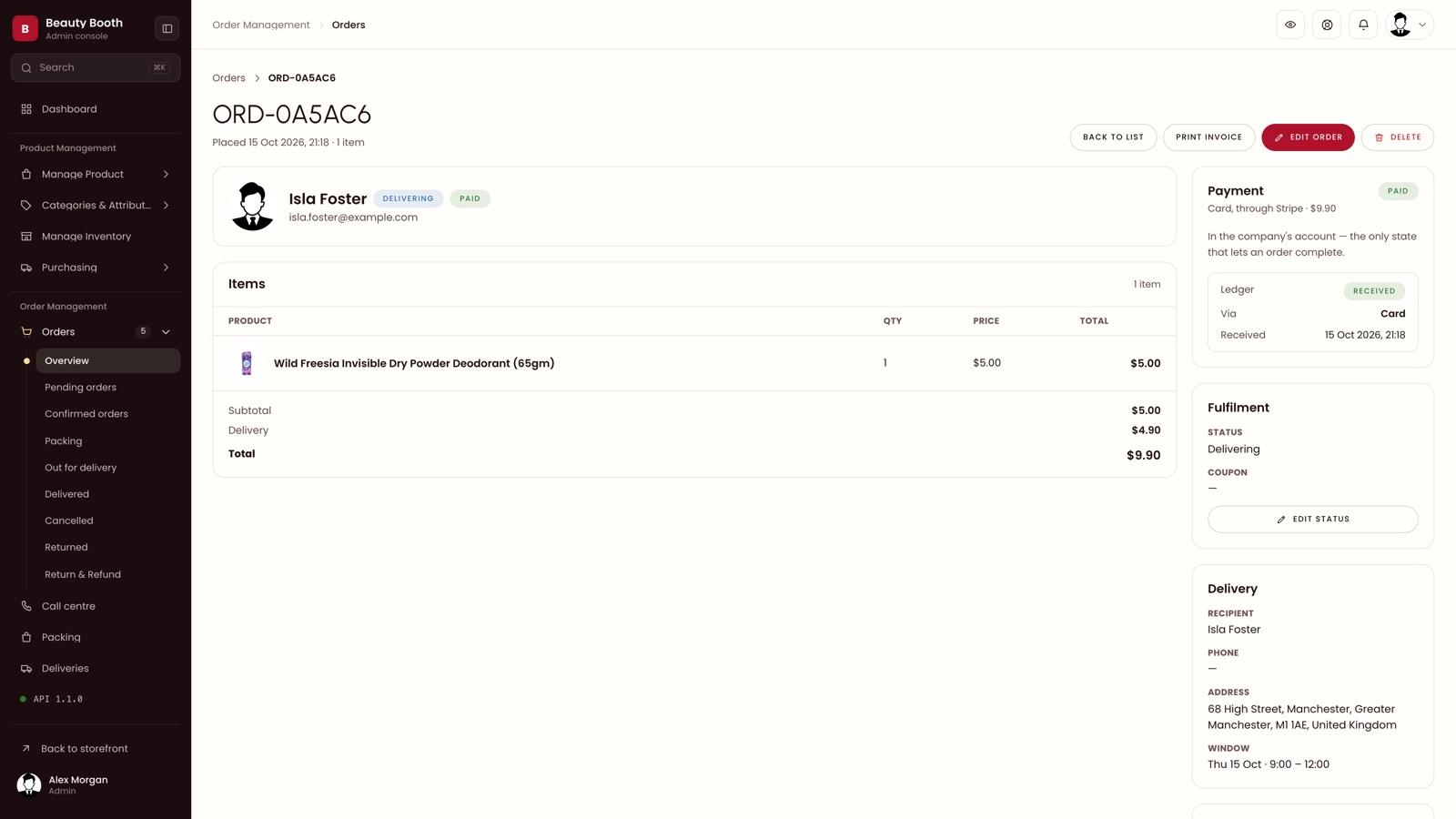Open the preview eye icon in header
Screen dimensions: 1456x819
[x=1290, y=25]
